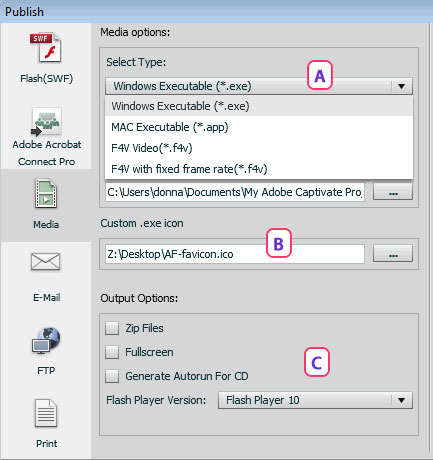Collapse the Select Type dropdown arrow

click(x=402, y=86)
